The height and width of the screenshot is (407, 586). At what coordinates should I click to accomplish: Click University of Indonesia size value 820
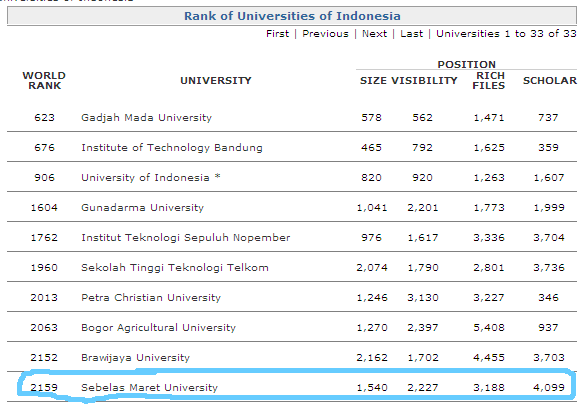(371, 178)
